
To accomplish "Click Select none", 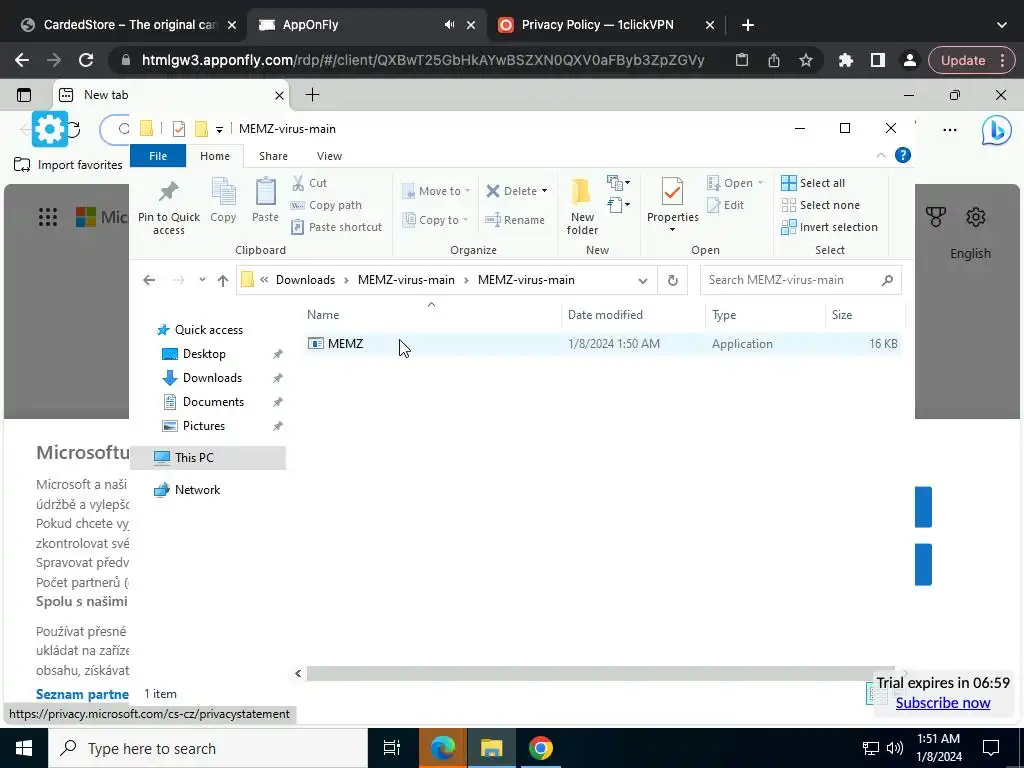I will pyautogui.click(x=820, y=205).
